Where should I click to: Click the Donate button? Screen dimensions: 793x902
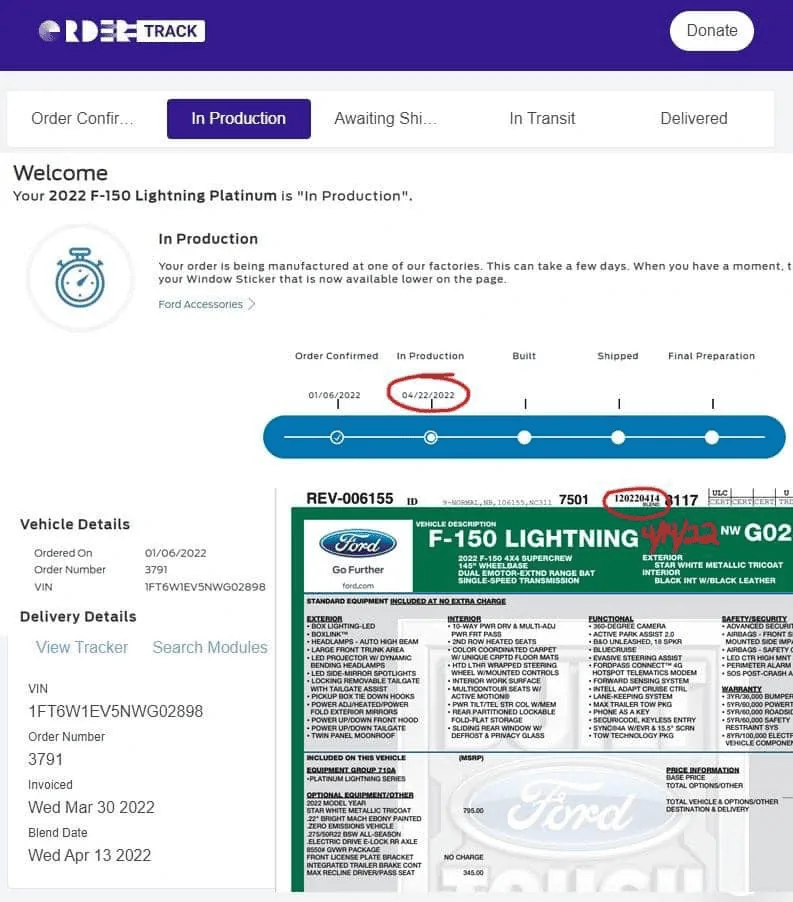pyautogui.click(x=712, y=30)
